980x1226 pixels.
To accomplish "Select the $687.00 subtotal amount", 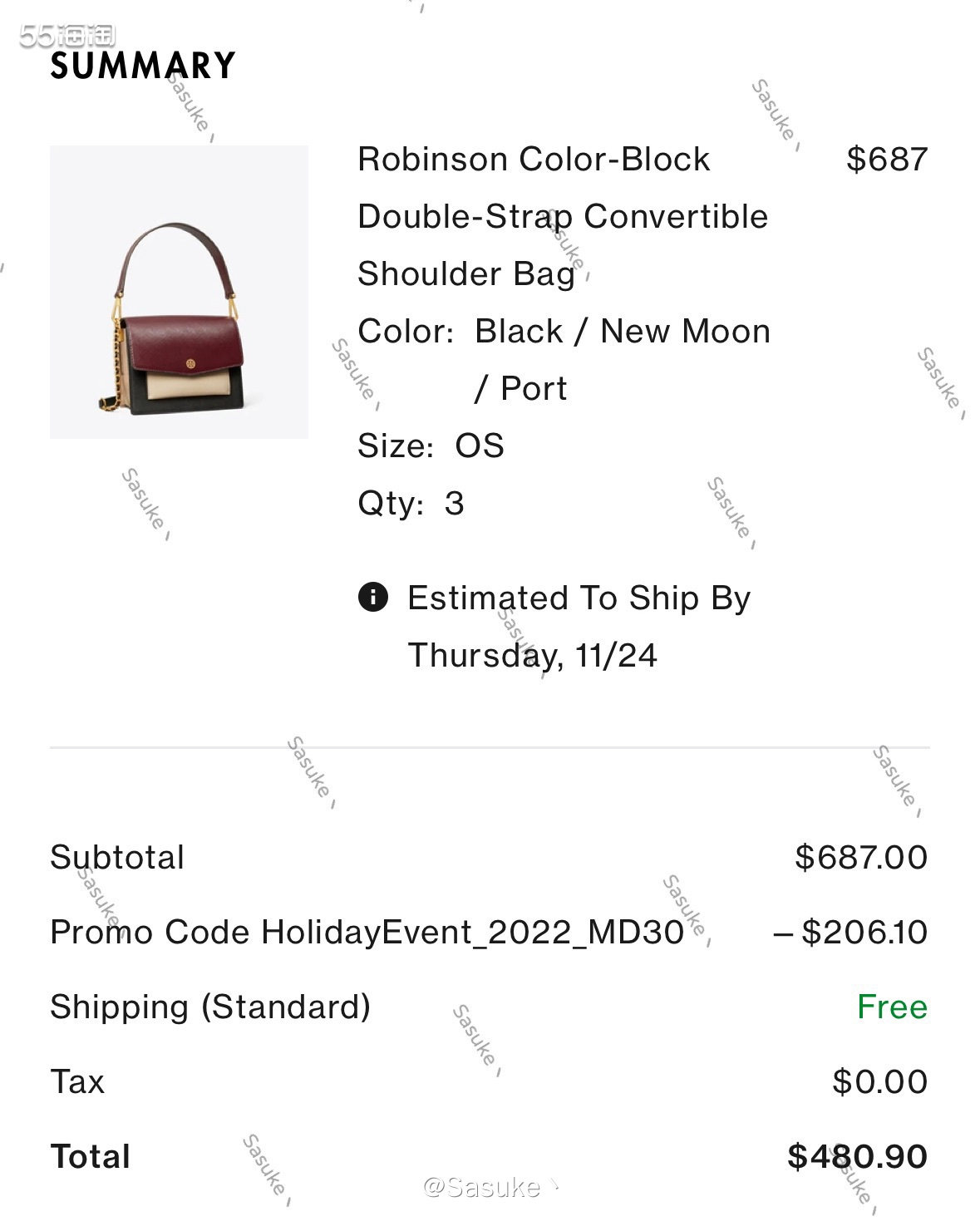I will tap(860, 857).
